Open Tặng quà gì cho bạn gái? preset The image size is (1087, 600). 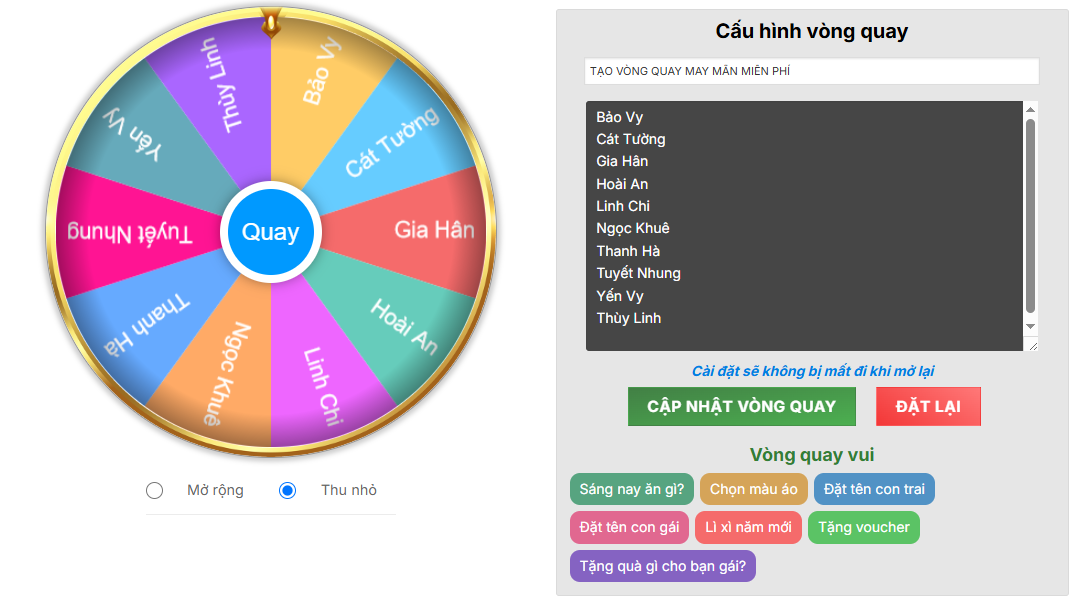pyautogui.click(x=663, y=566)
